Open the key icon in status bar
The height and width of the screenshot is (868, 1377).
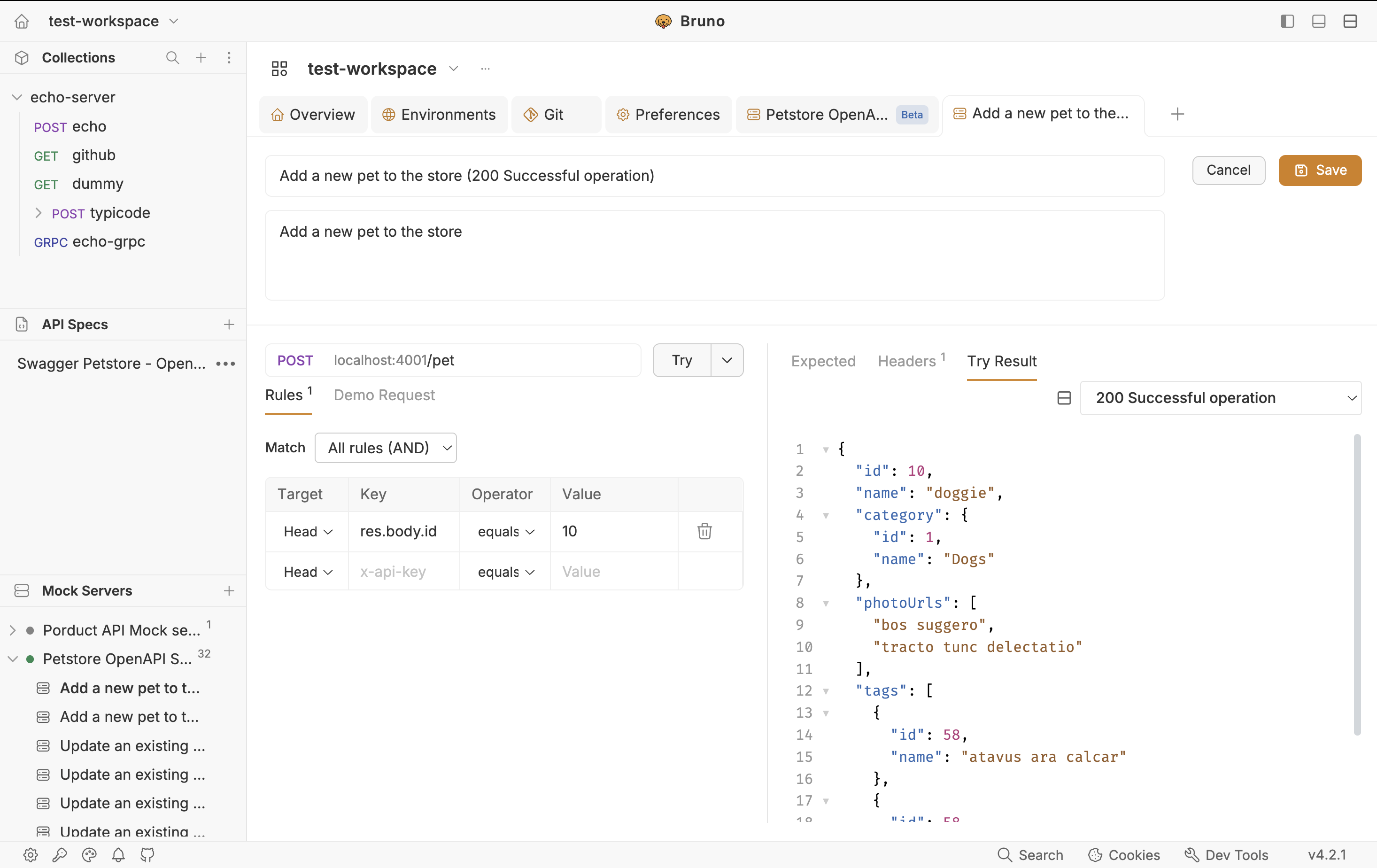click(x=60, y=854)
